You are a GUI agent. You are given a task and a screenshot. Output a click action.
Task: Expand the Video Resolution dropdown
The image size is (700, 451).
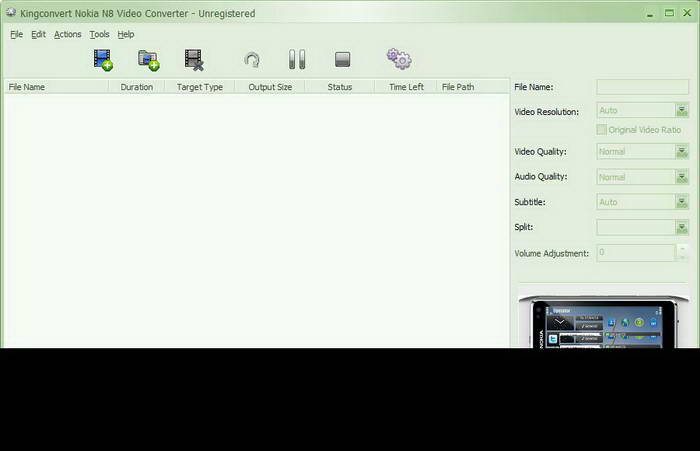coord(682,110)
